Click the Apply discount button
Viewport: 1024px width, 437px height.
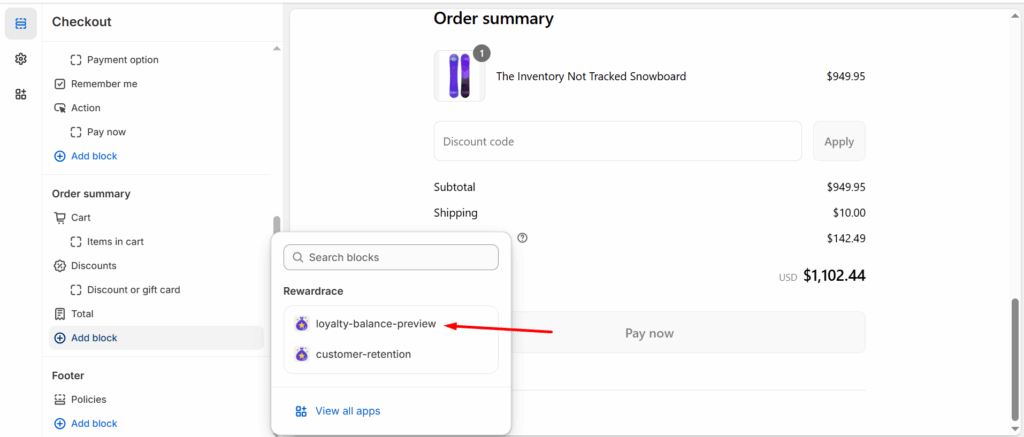point(839,141)
